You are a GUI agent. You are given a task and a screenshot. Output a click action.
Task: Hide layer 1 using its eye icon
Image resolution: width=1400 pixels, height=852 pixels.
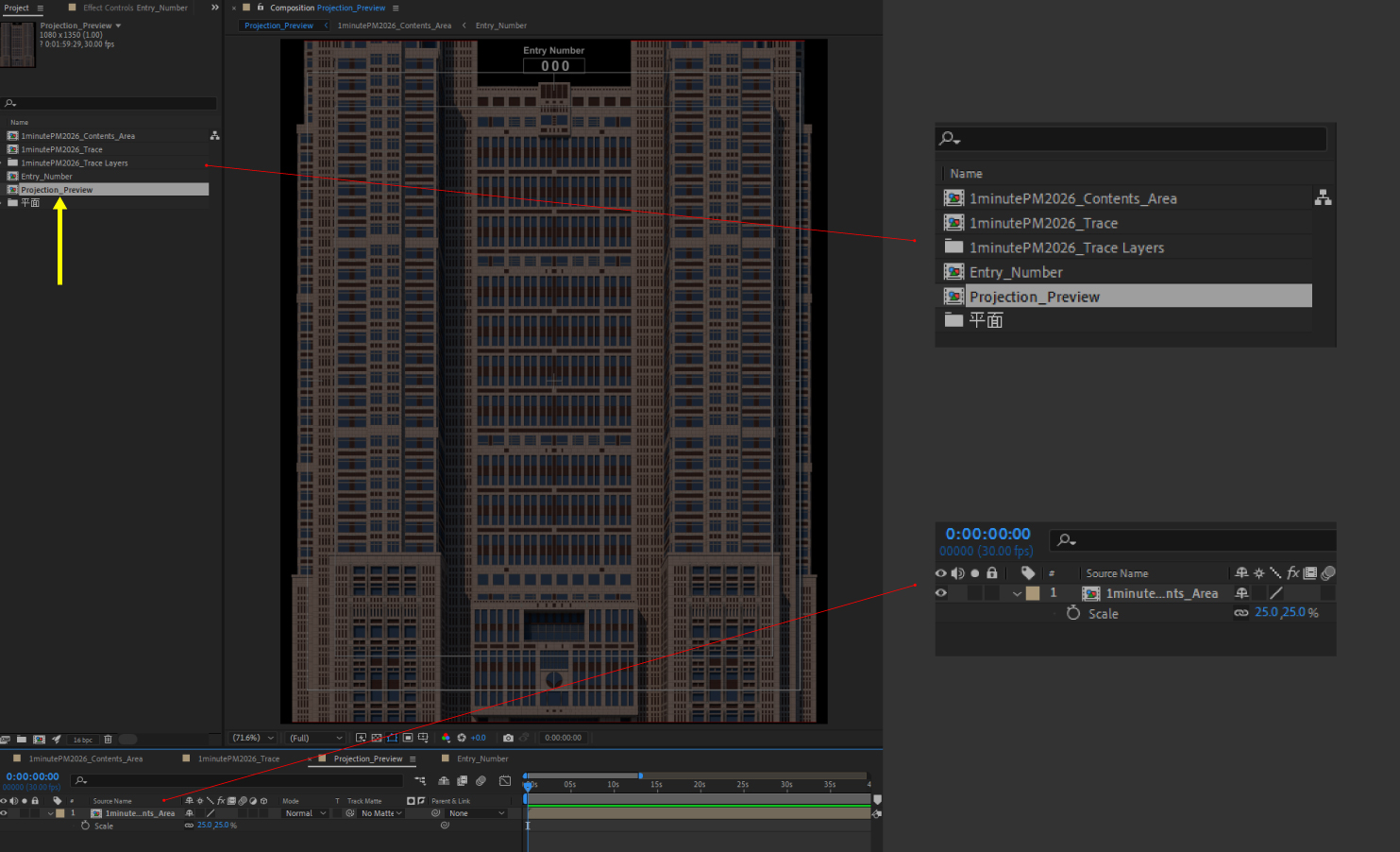pos(4,813)
